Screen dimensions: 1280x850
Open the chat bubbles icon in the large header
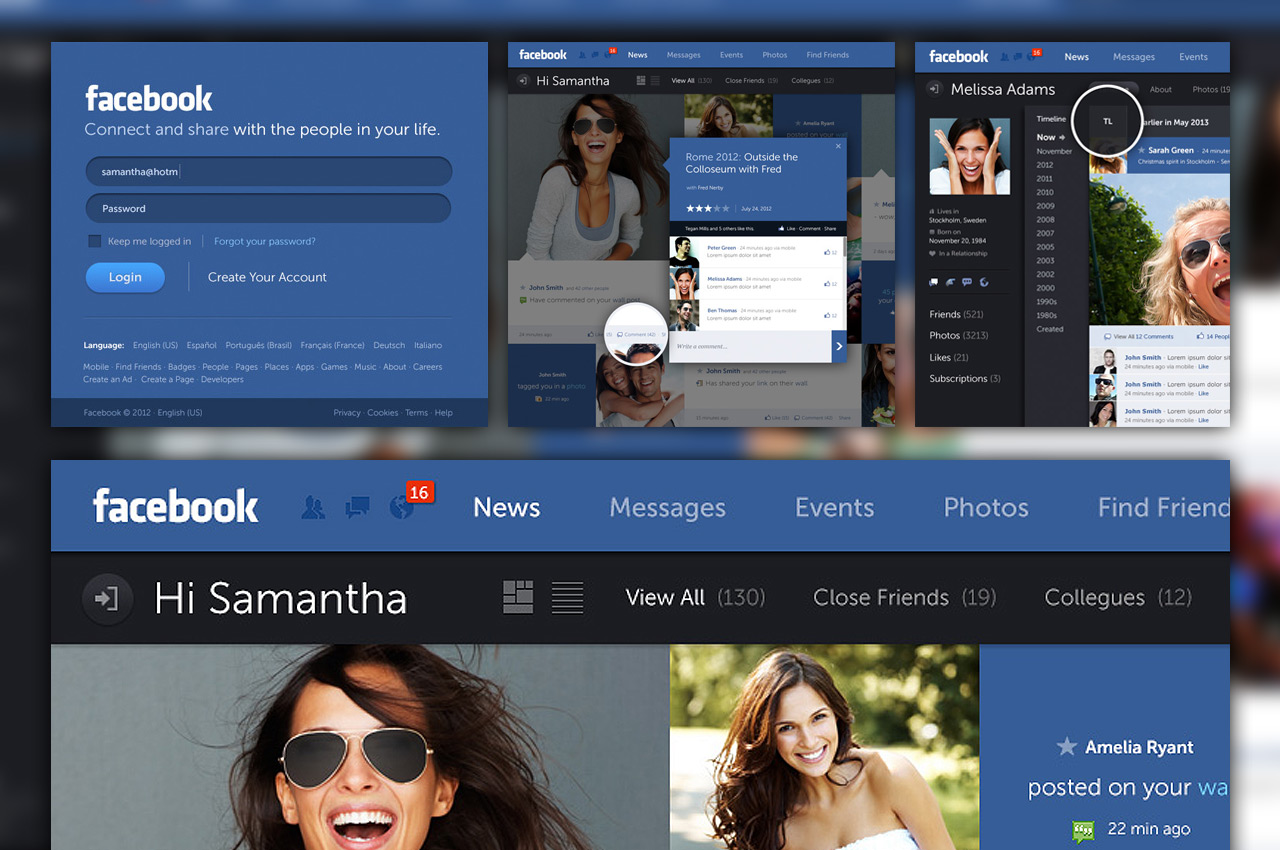[x=357, y=507]
